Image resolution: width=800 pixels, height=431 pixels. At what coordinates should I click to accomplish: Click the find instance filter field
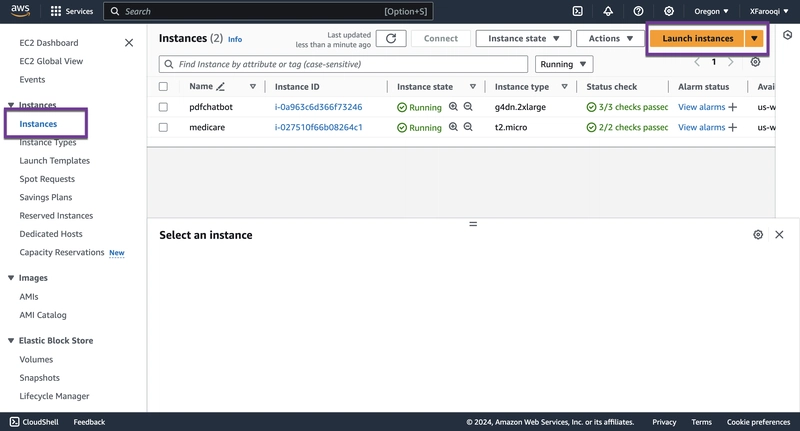coord(343,64)
